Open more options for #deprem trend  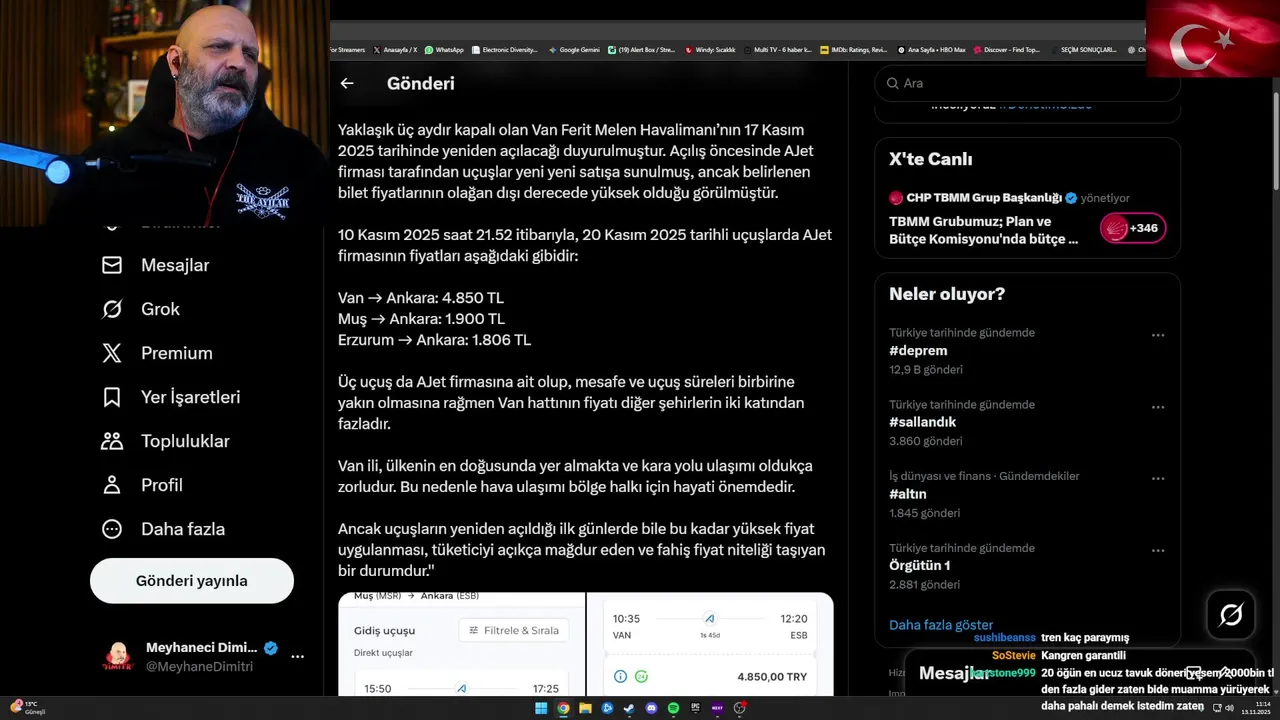coord(1158,335)
